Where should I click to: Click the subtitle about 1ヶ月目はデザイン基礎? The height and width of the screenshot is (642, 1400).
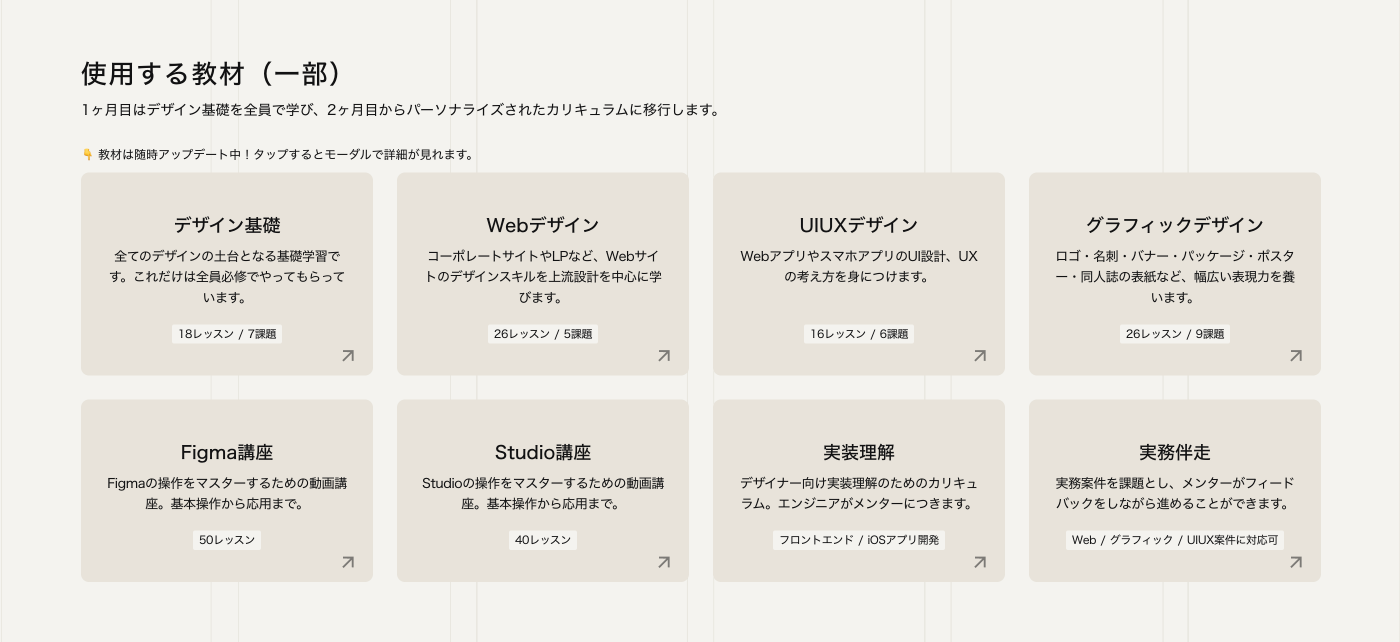pyautogui.click(x=401, y=110)
